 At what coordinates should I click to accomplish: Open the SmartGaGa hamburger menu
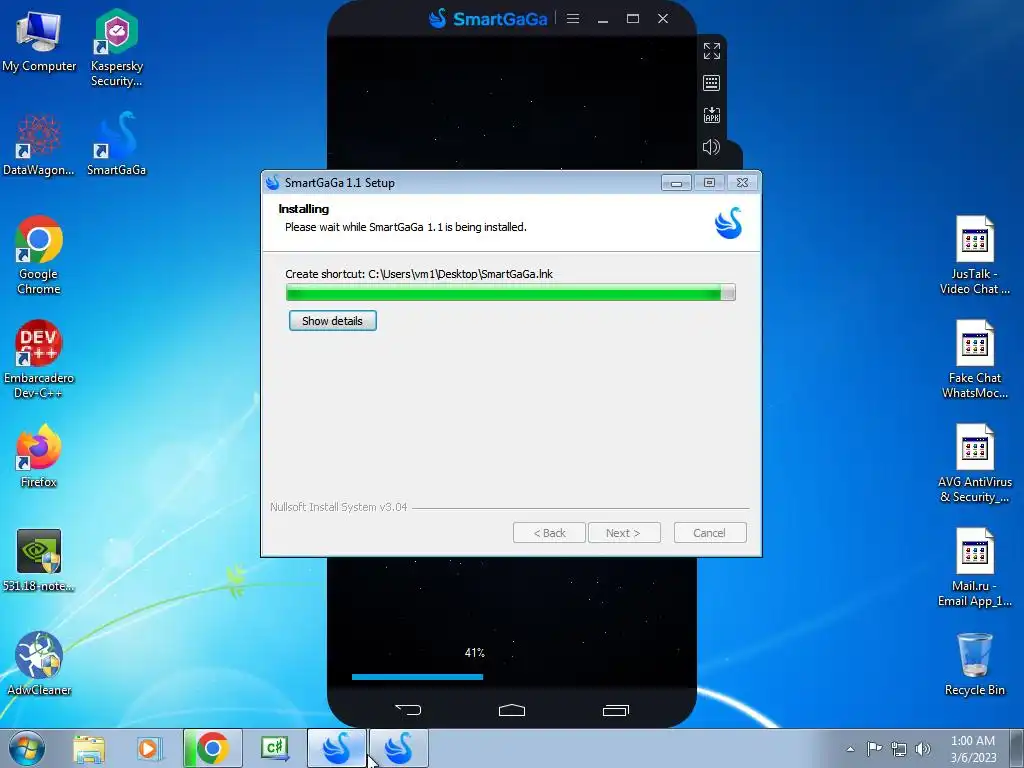pyautogui.click(x=573, y=18)
